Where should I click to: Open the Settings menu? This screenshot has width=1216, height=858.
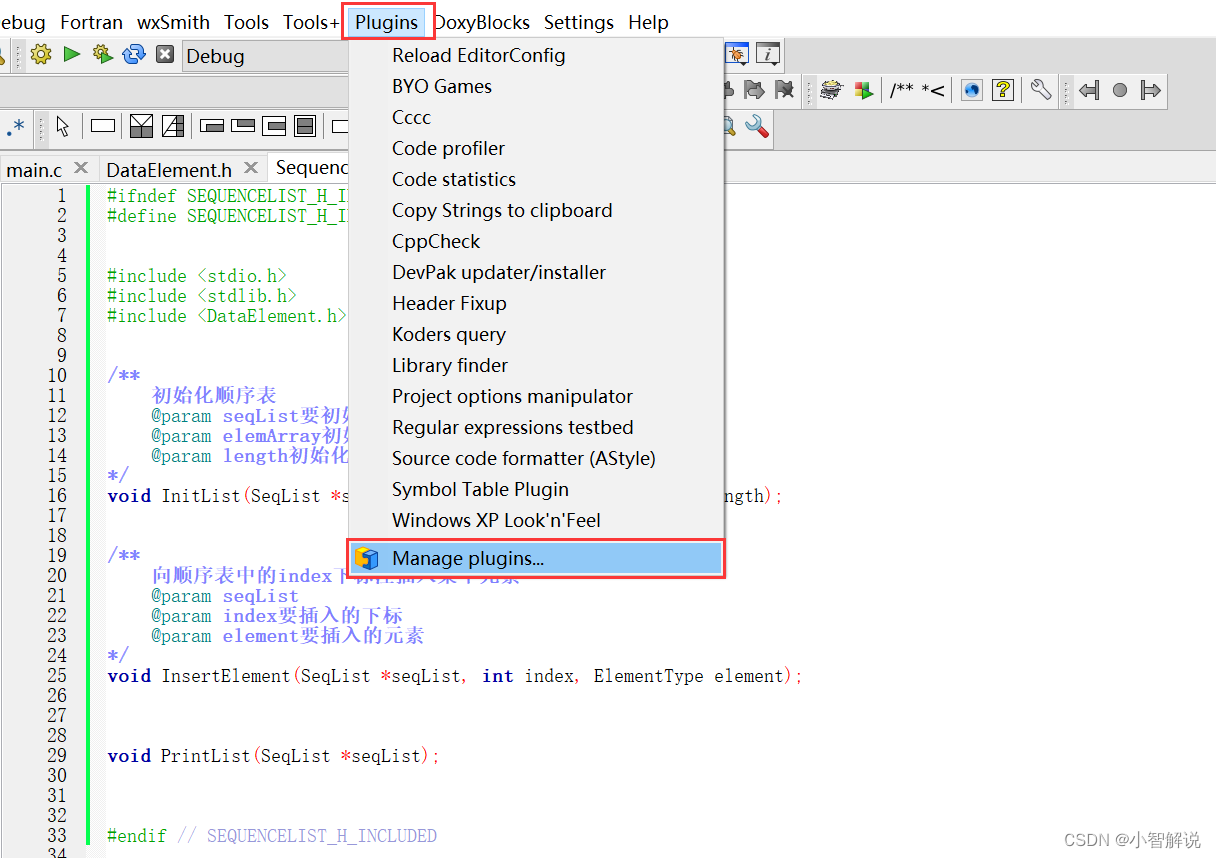579,22
